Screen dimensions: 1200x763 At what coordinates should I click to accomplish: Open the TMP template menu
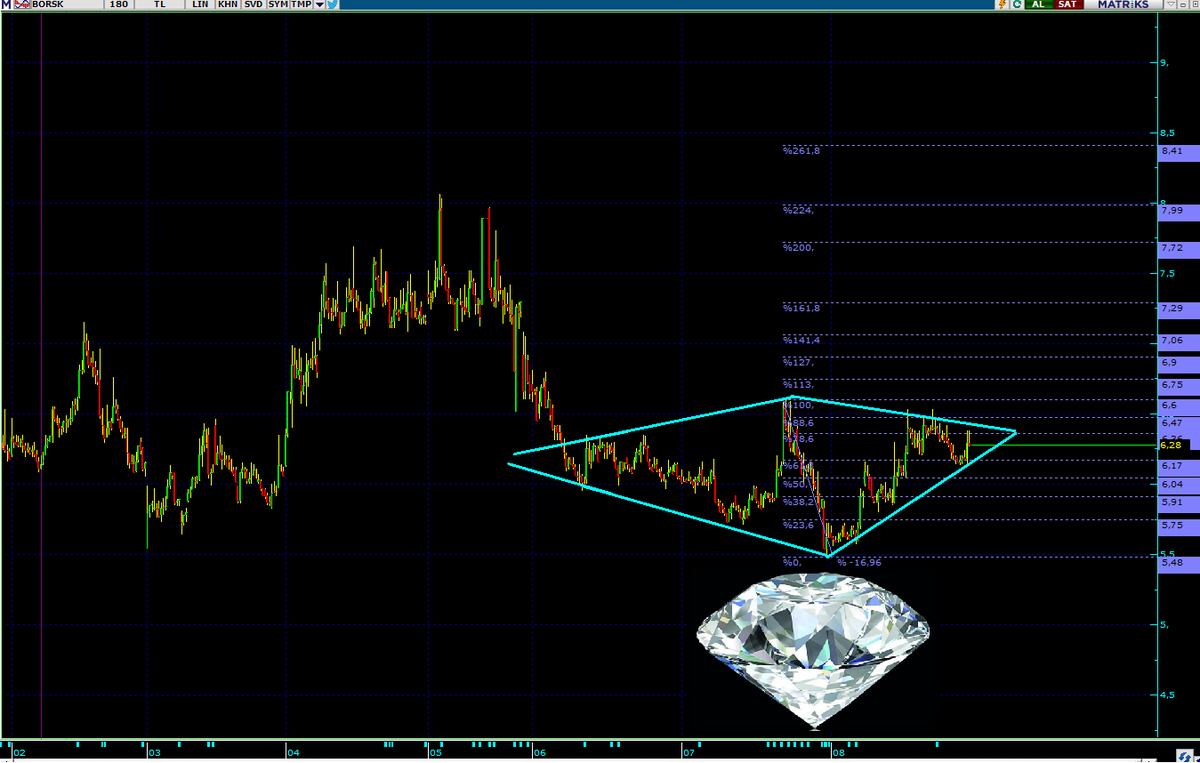pyautogui.click(x=300, y=5)
